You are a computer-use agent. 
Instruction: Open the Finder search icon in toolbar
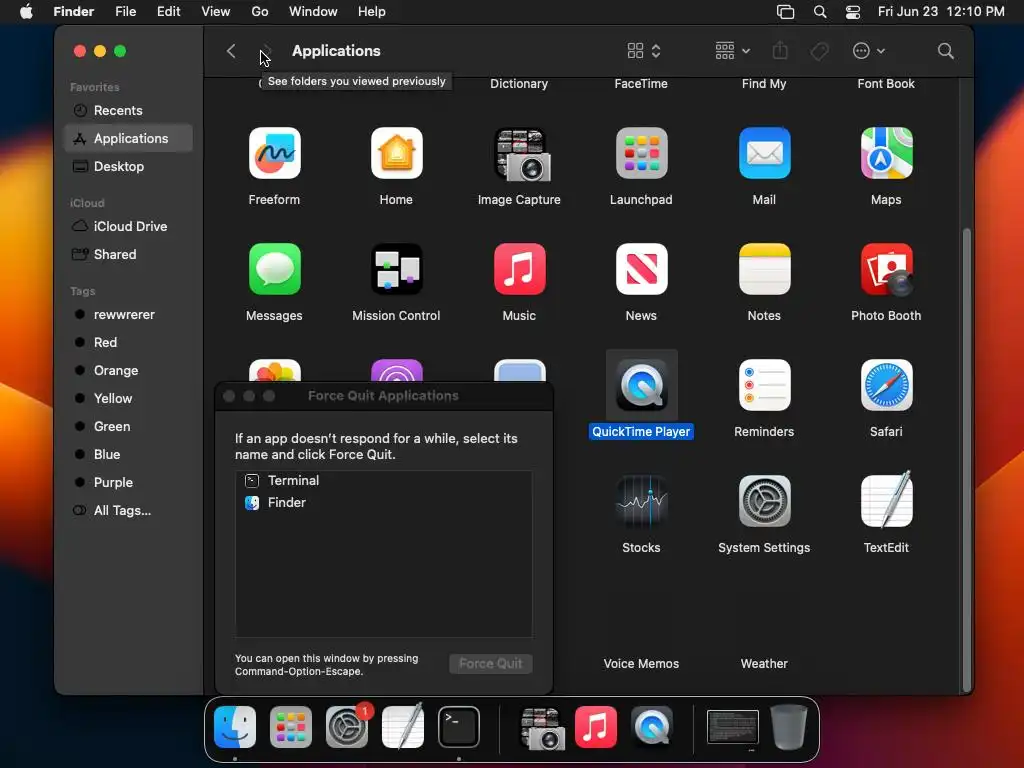click(945, 51)
